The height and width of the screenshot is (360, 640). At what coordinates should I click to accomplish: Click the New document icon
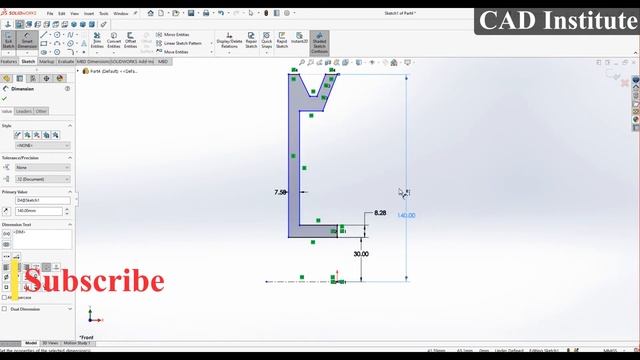161,13
